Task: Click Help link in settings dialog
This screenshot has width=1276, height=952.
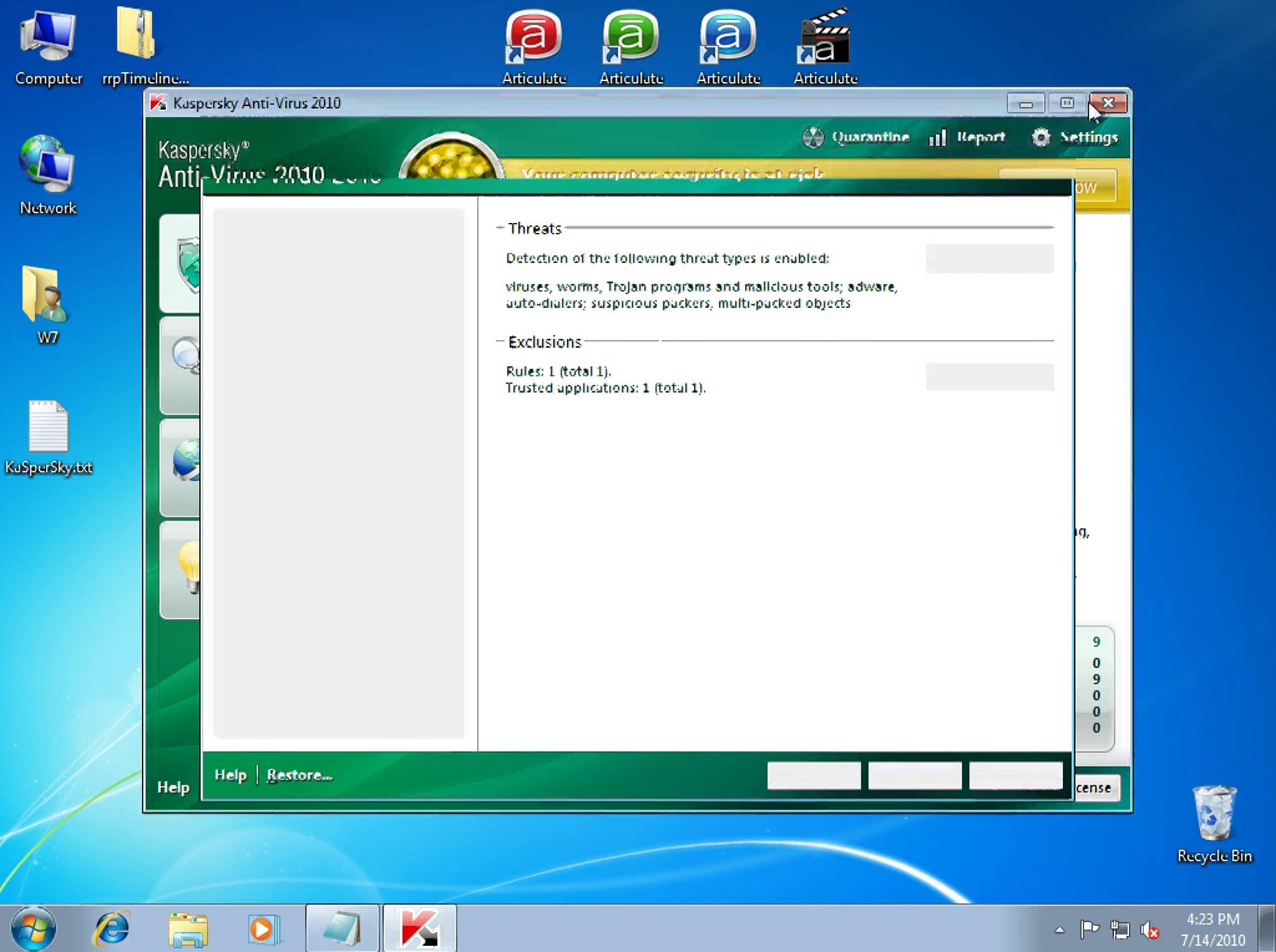Action: pyautogui.click(x=230, y=775)
